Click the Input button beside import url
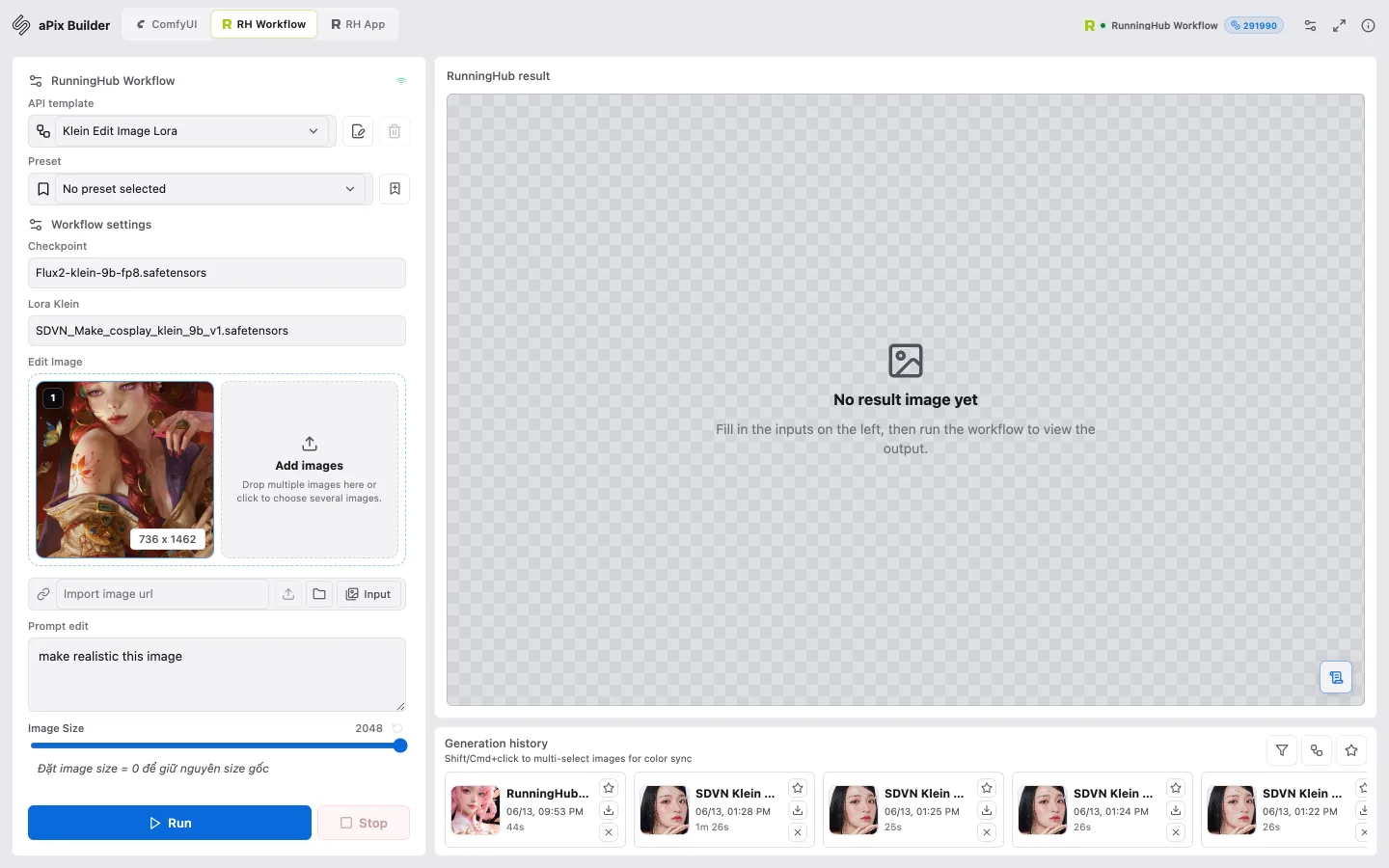 point(368,594)
